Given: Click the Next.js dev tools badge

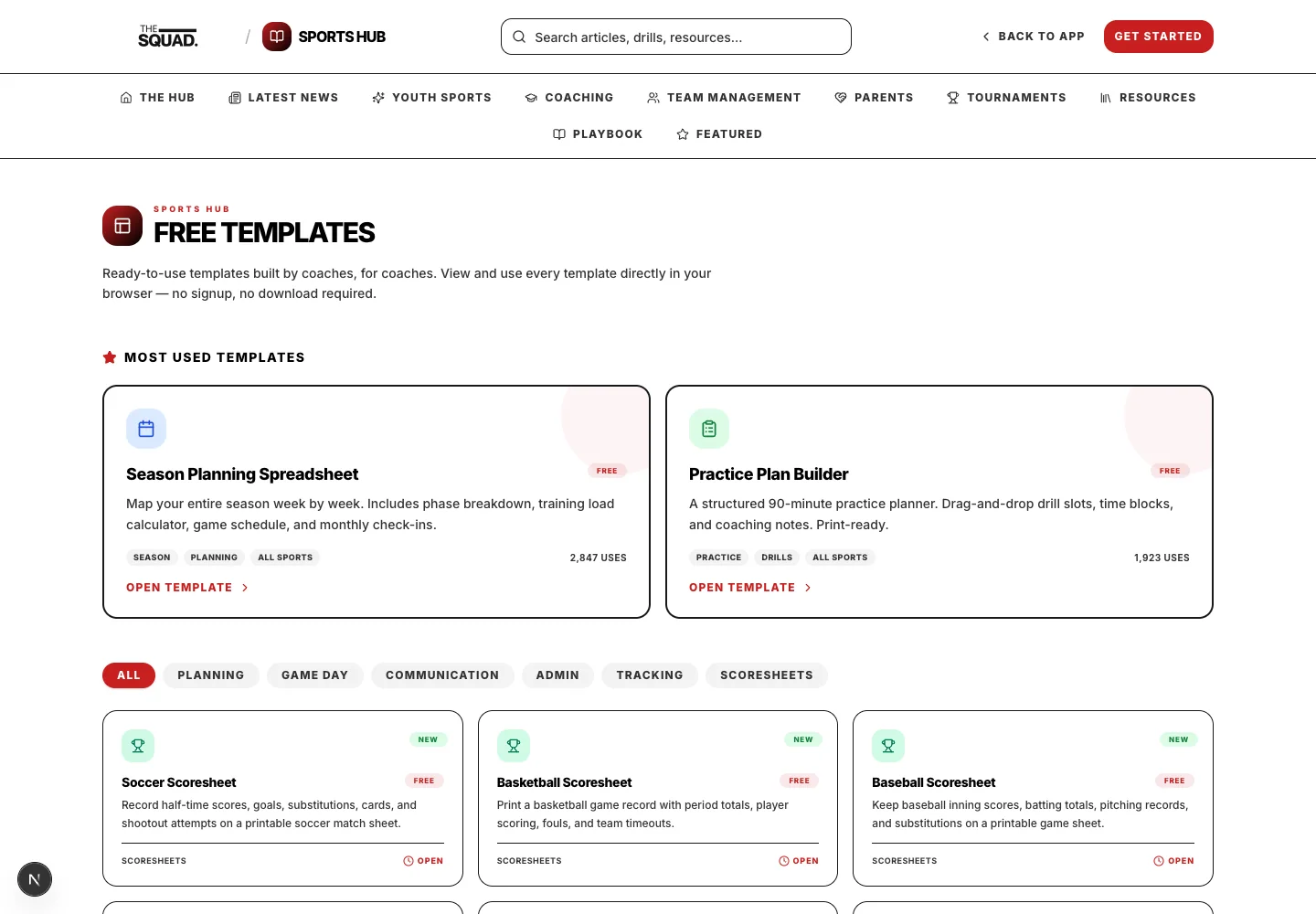Looking at the screenshot, I should tap(35, 879).
